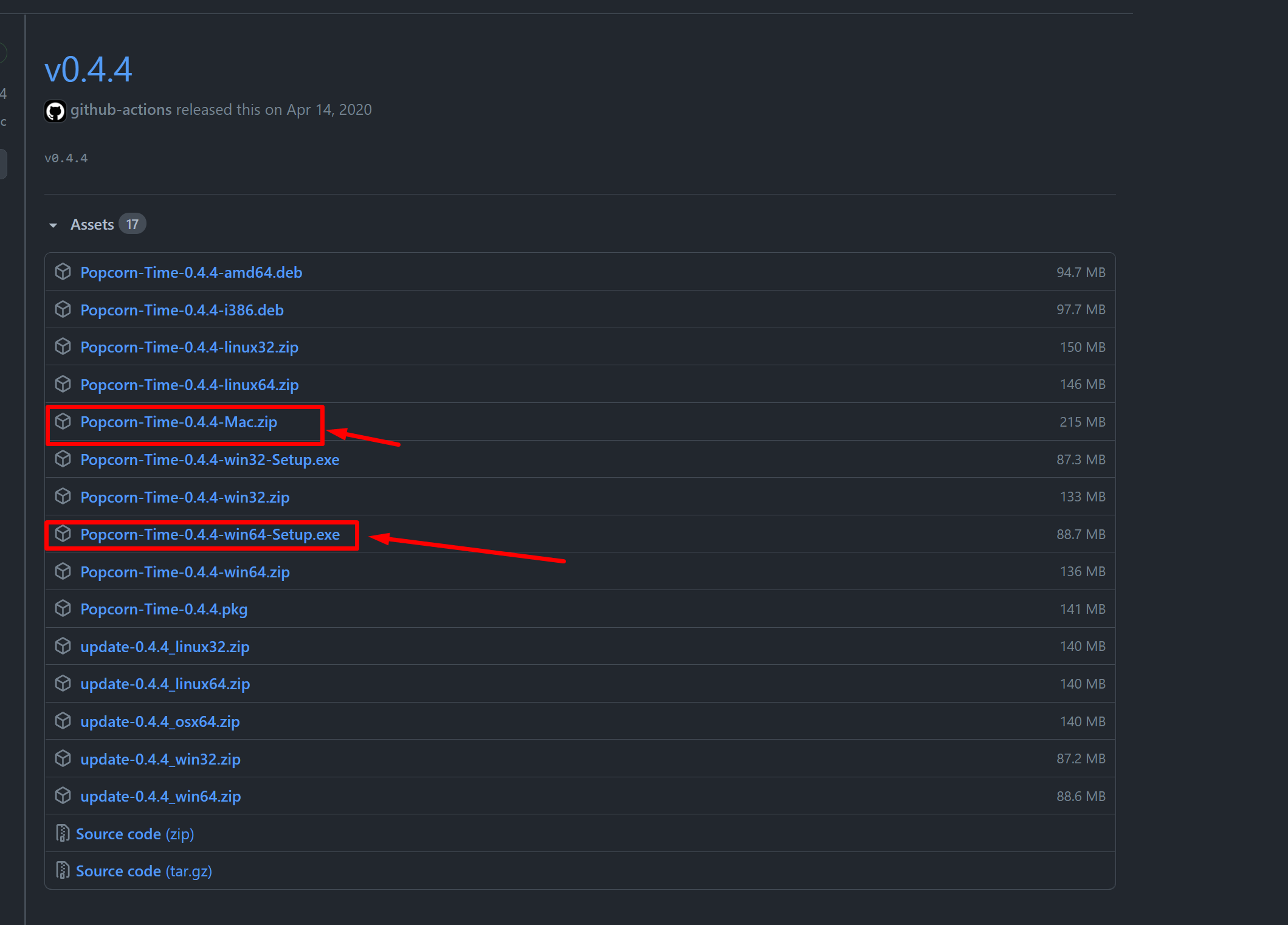
Task: Click package icon beside update-0.4.4_linux32.zip
Action: tap(63, 646)
